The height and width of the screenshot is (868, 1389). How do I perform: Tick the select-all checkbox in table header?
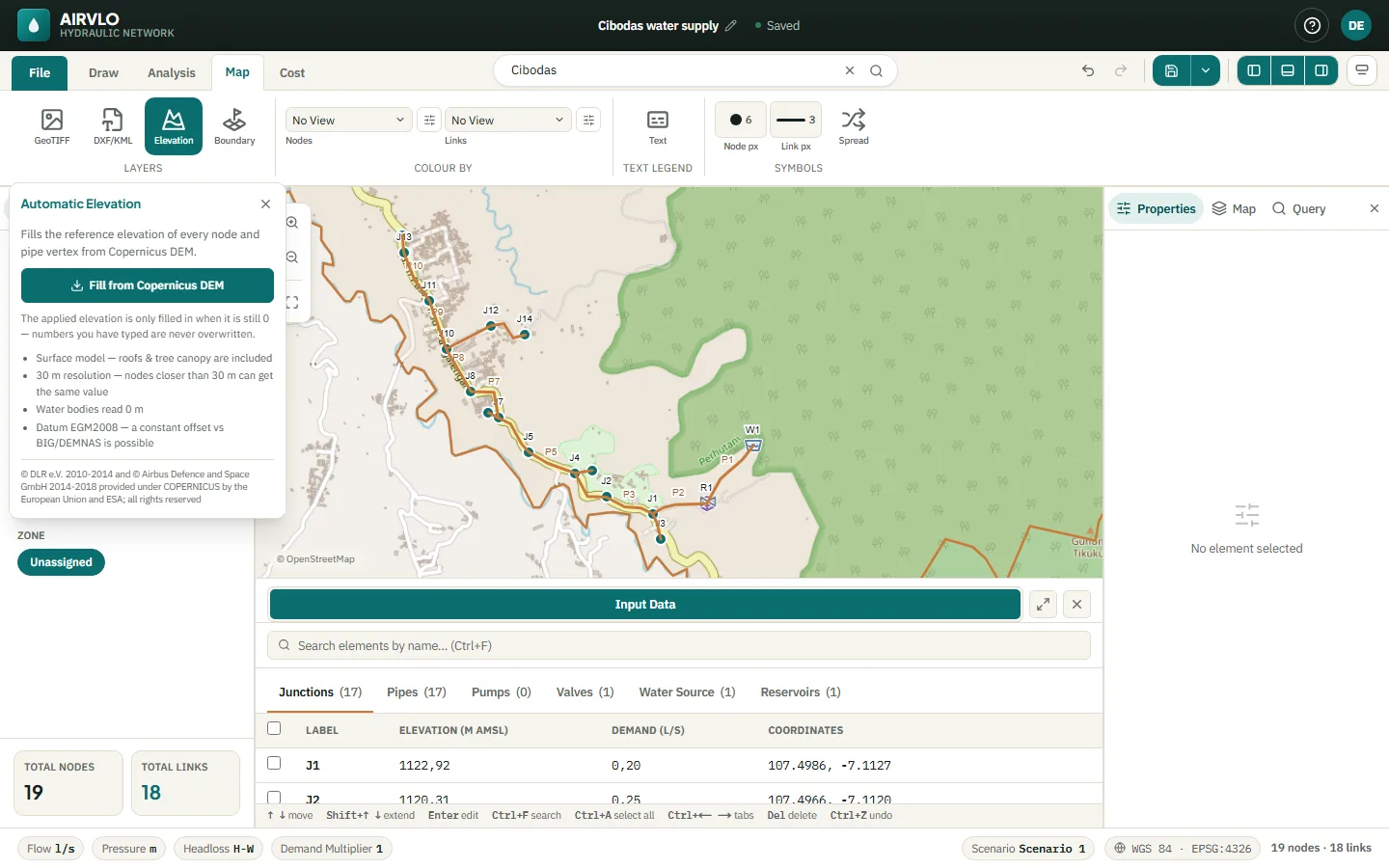(x=274, y=729)
